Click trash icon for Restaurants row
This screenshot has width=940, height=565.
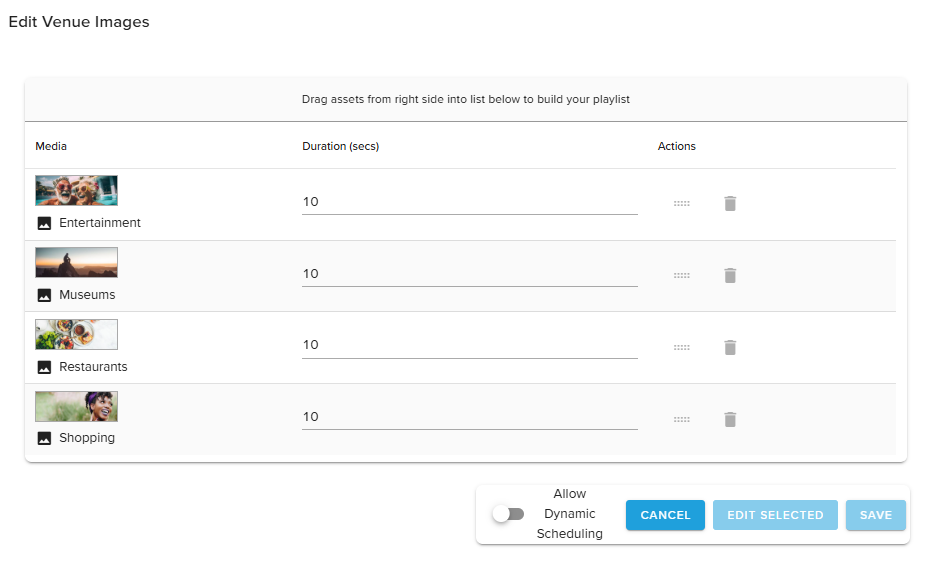(730, 347)
